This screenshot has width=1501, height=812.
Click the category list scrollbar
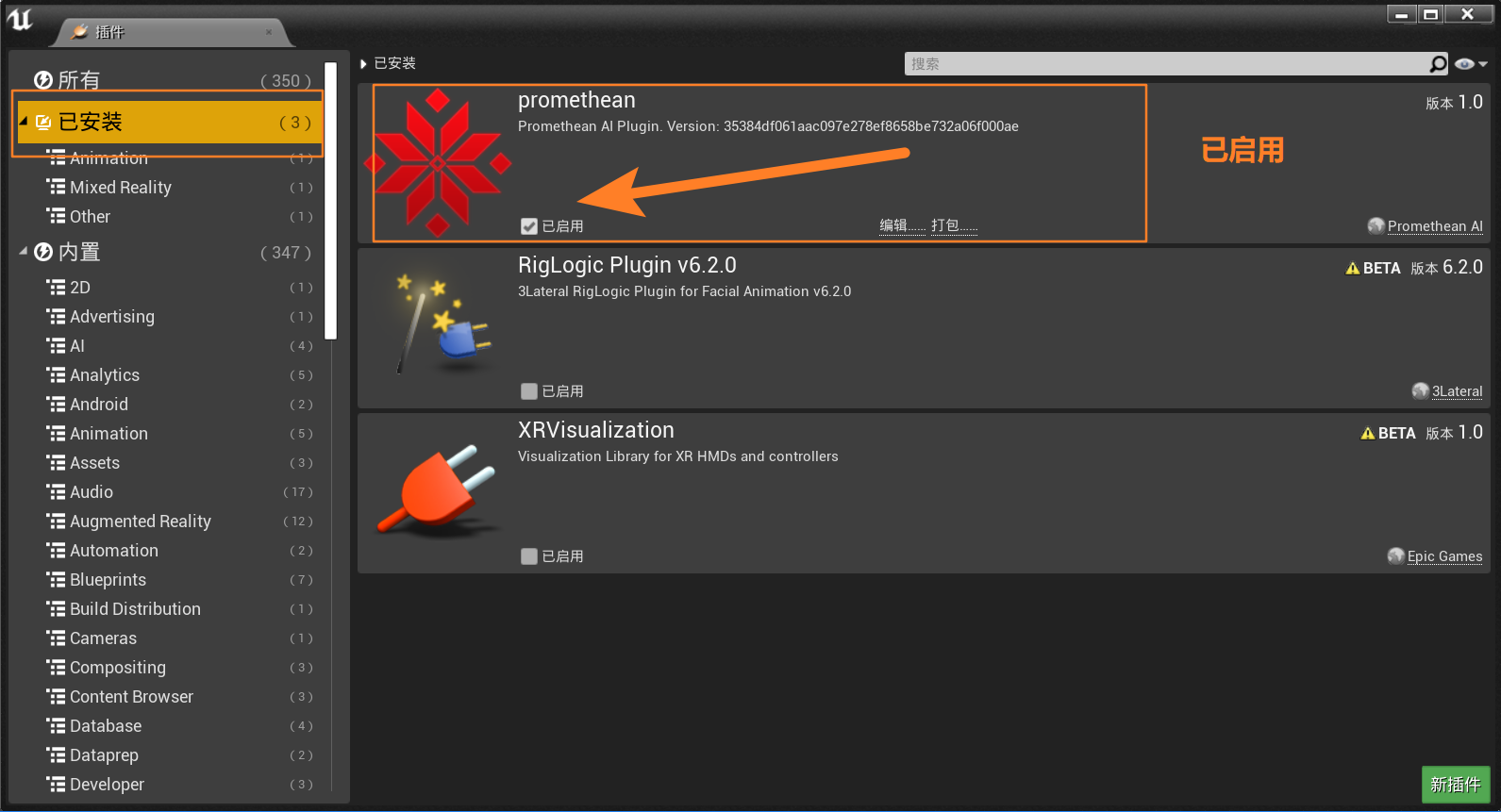click(x=330, y=200)
